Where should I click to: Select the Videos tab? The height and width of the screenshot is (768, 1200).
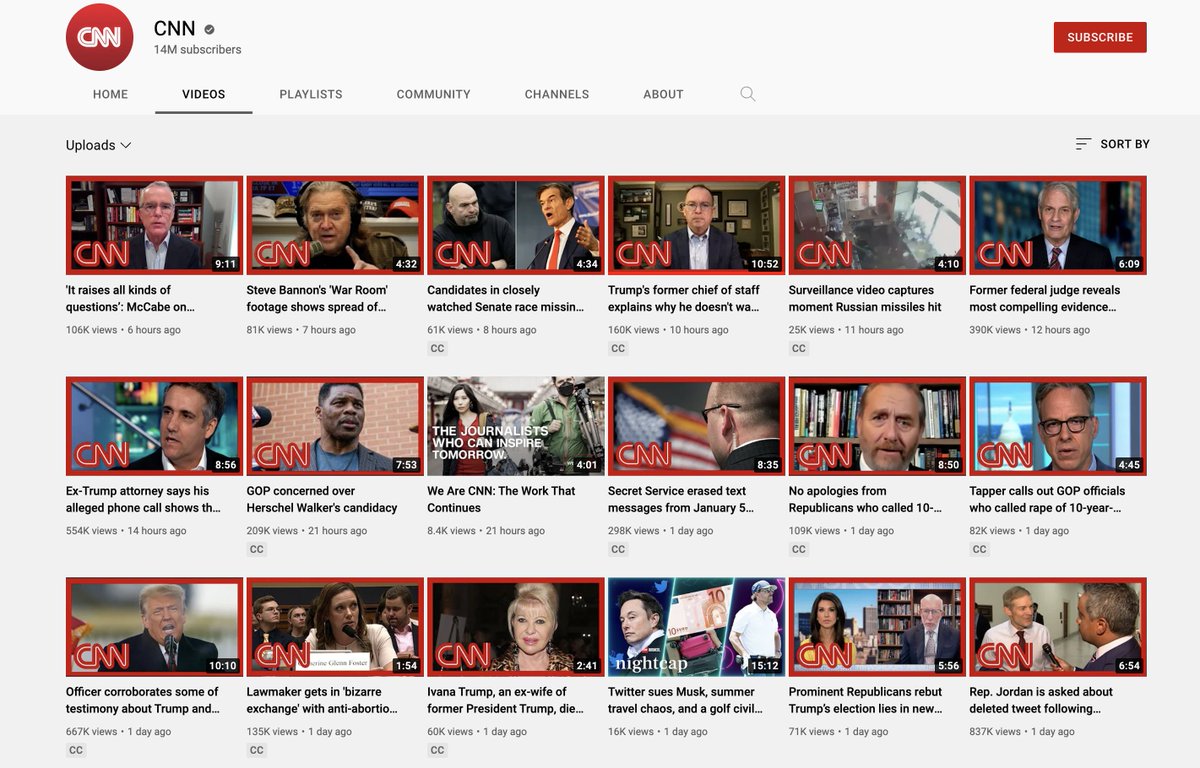coord(204,94)
